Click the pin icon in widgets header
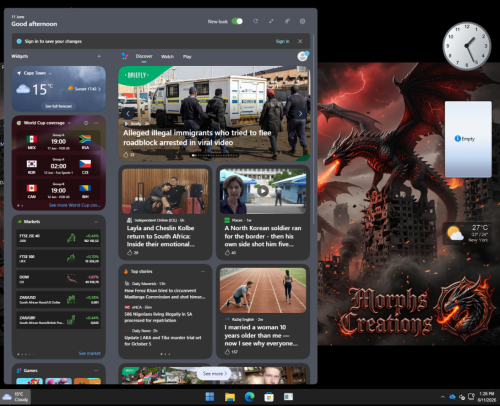 287,21
